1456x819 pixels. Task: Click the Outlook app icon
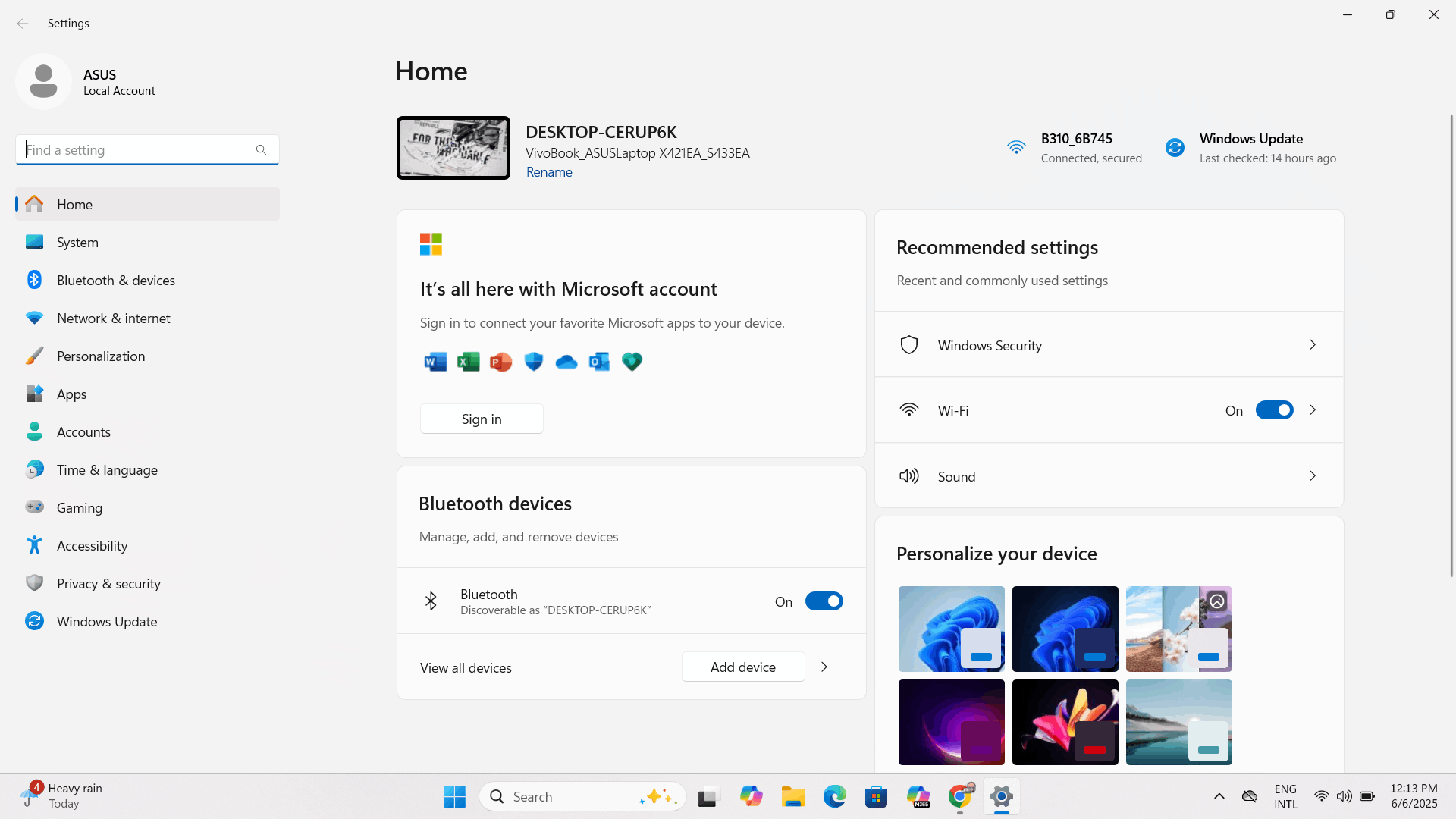(x=599, y=362)
